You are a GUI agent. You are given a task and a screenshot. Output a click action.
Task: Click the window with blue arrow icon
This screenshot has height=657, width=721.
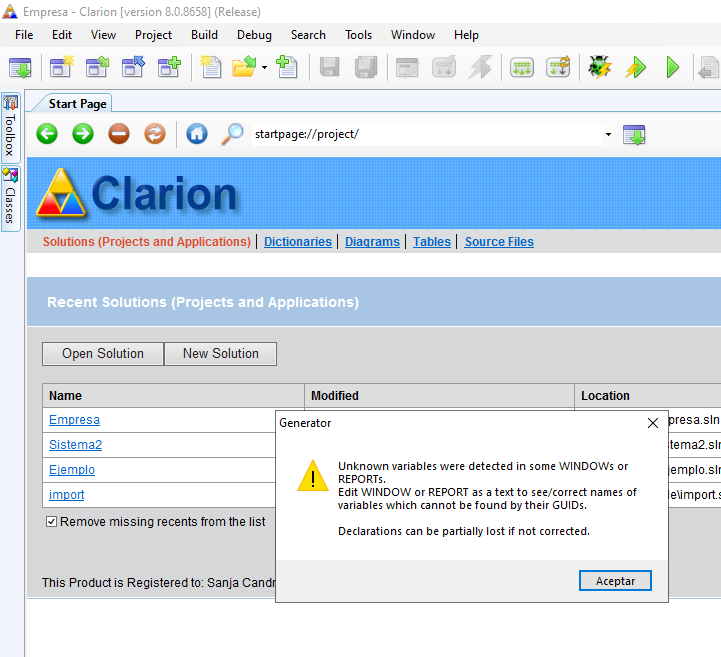click(x=133, y=67)
